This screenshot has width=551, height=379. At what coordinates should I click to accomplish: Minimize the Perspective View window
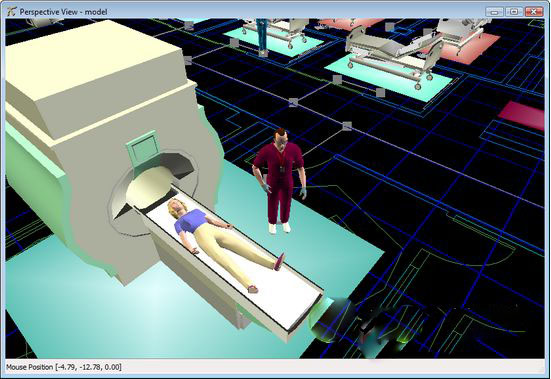click(494, 12)
